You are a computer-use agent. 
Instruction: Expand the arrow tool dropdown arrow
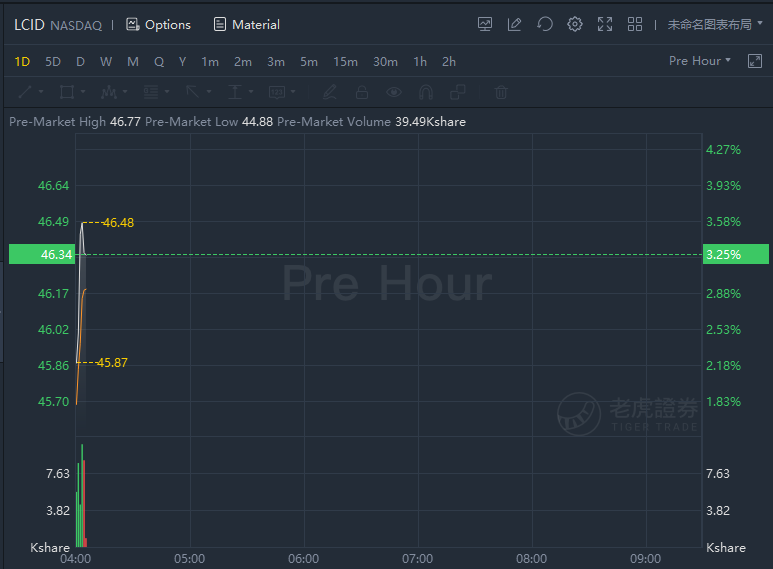point(209,92)
